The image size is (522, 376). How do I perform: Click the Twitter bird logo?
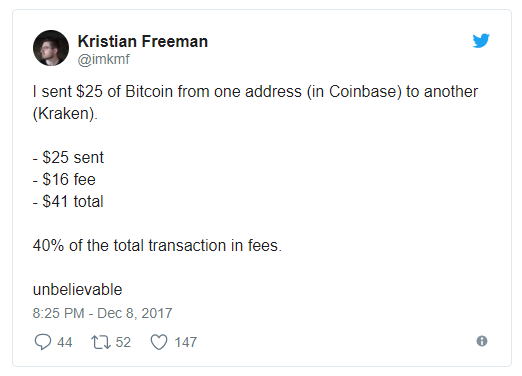point(481,41)
